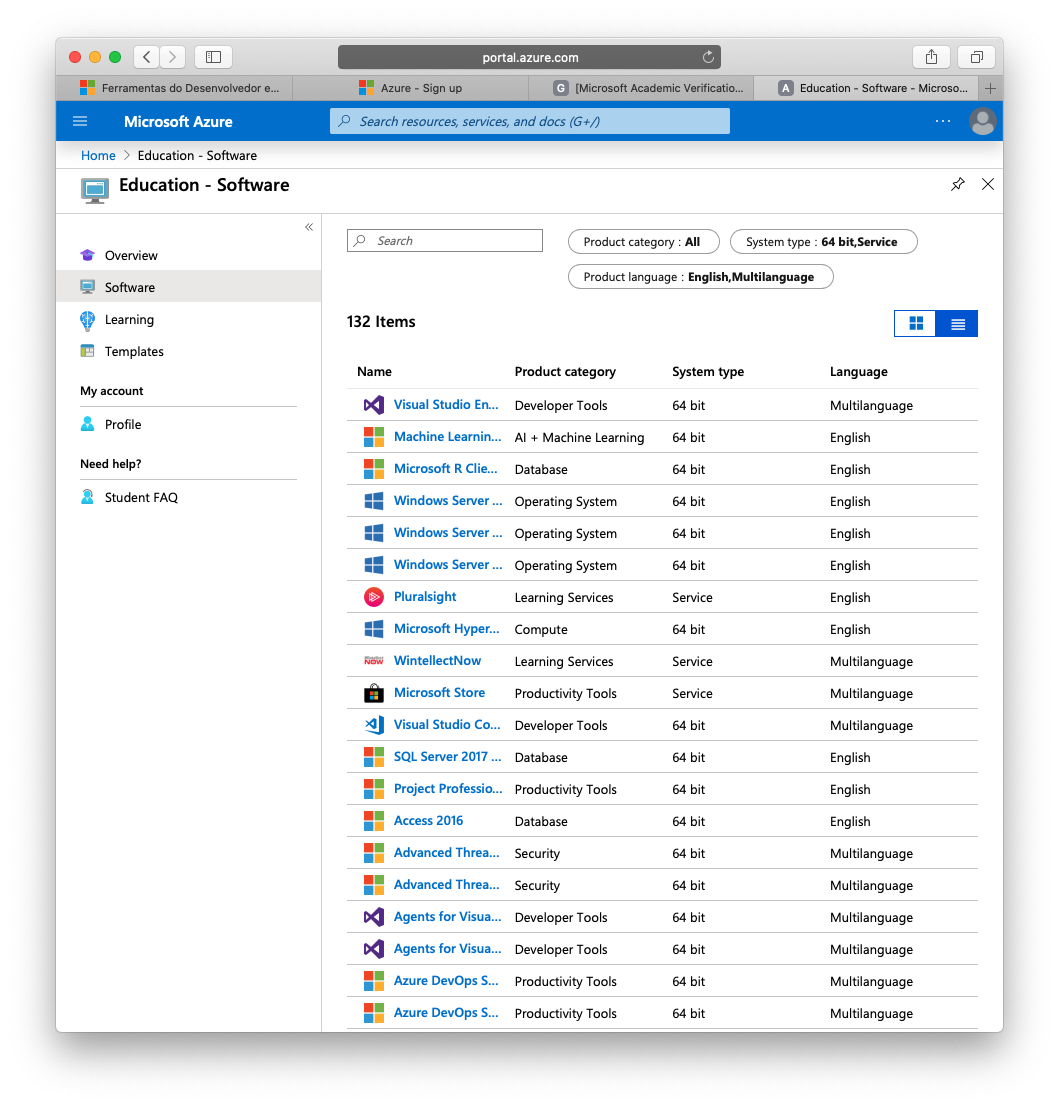Click the Pluralsight row icon
This screenshot has width=1059, height=1106.
click(x=373, y=597)
